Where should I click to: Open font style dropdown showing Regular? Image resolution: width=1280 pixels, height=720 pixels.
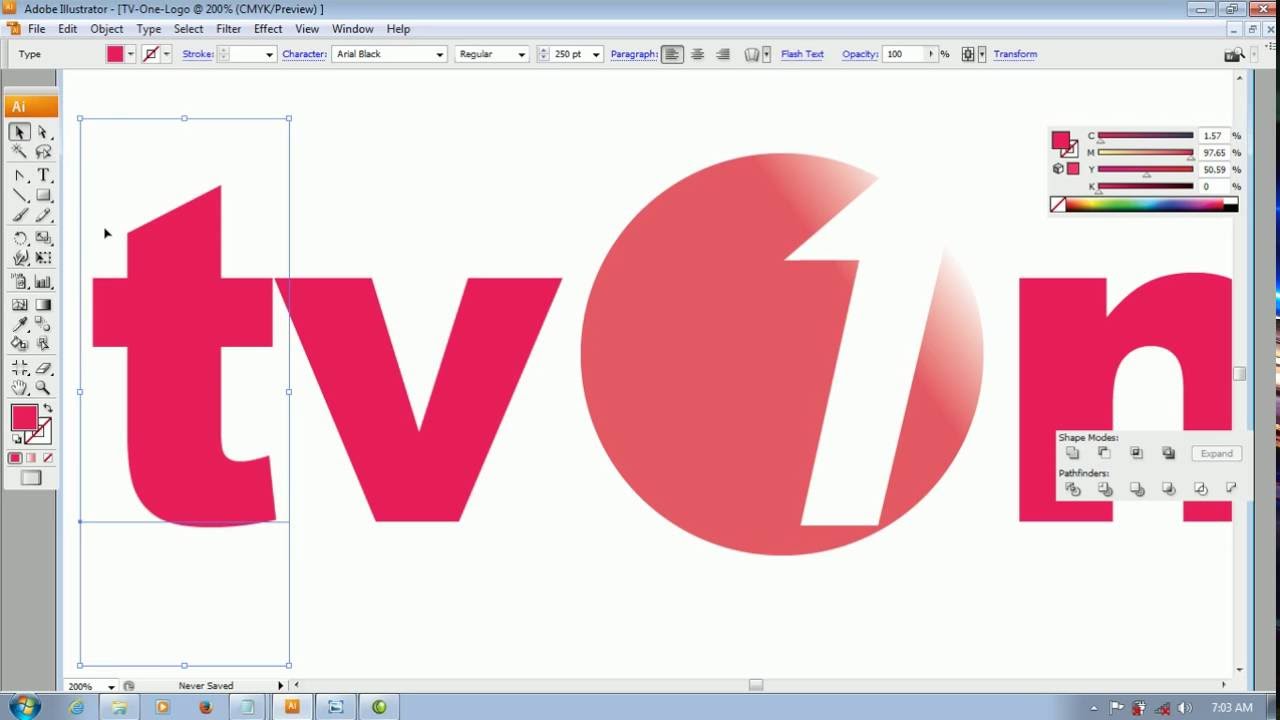click(x=521, y=54)
